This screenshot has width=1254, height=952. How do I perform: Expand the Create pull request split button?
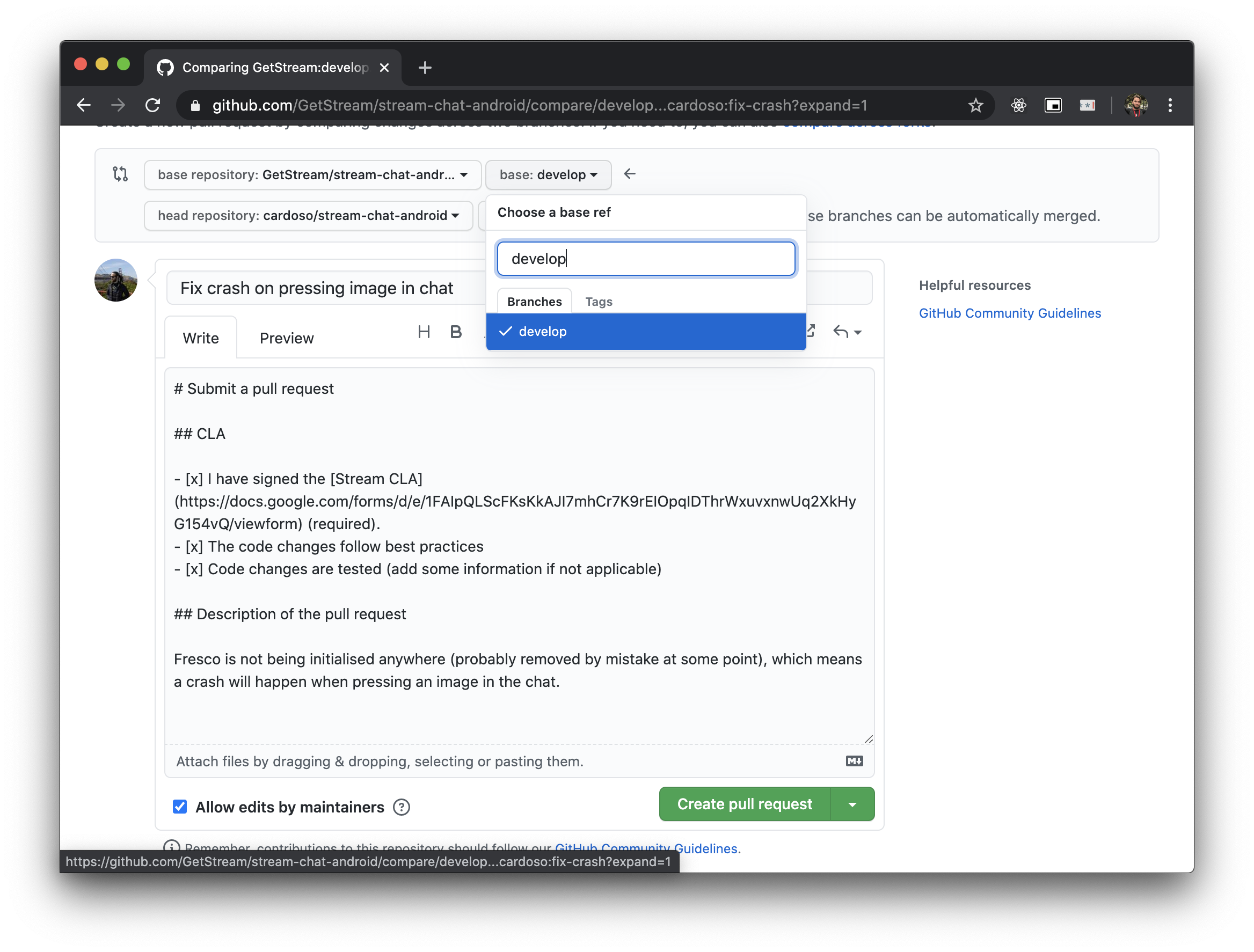point(856,804)
